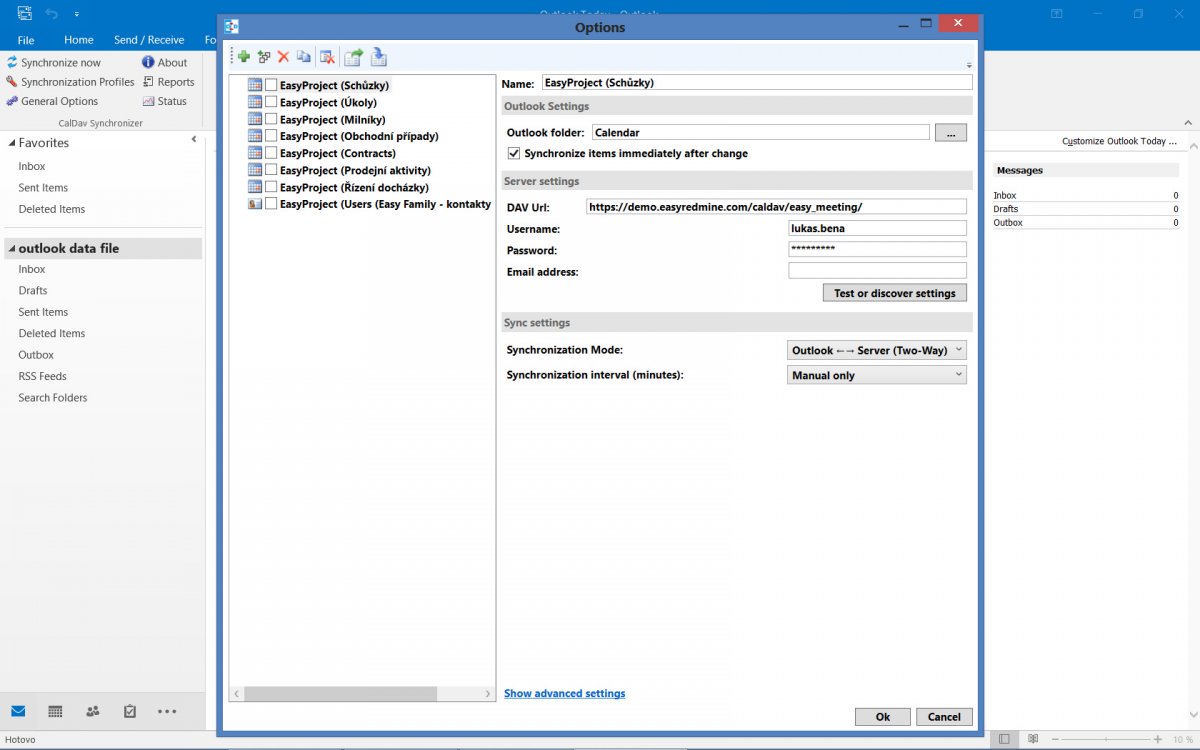This screenshot has height=750, width=1200.
Task: Switch to the People view
Action: [92, 711]
